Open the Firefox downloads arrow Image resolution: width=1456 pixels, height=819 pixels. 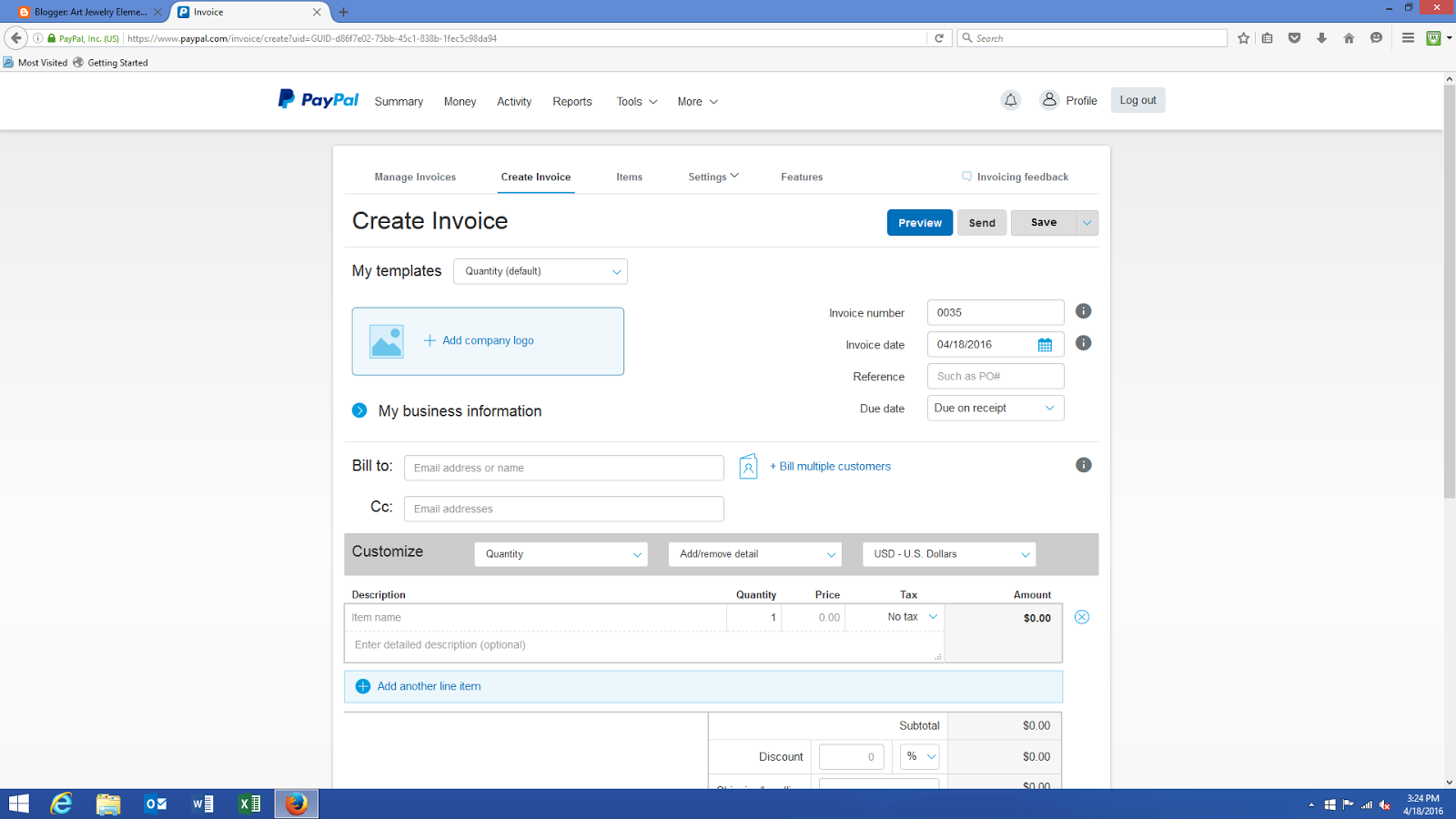click(1321, 38)
